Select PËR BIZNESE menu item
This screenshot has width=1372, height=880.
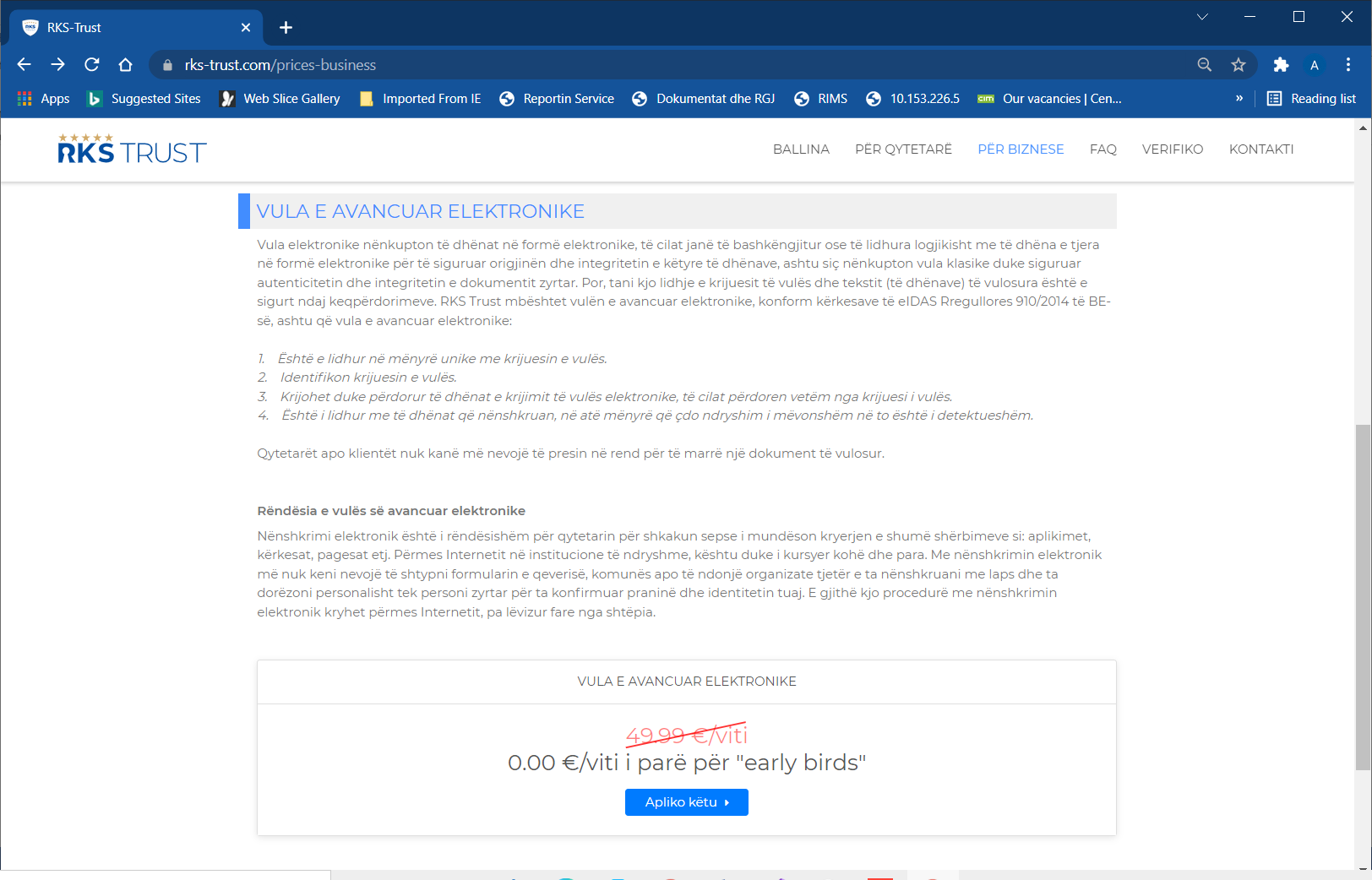click(1021, 149)
